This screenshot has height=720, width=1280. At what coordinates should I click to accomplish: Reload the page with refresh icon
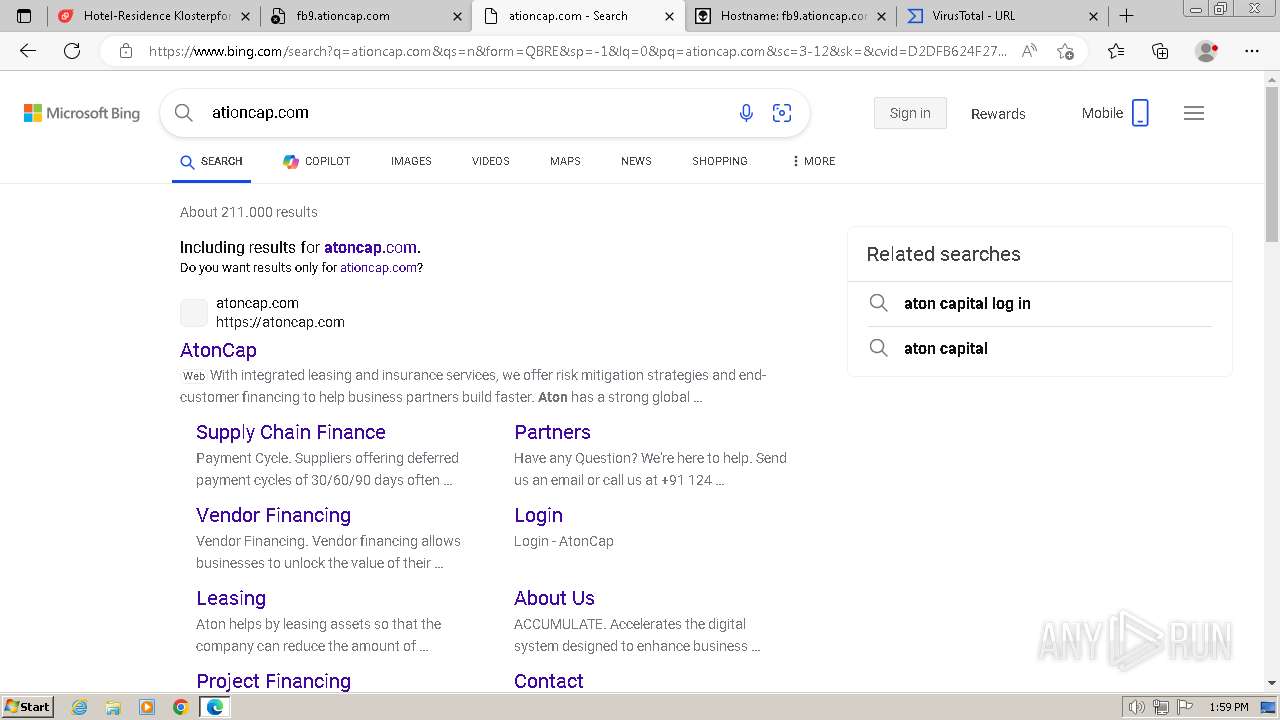[x=72, y=51]
